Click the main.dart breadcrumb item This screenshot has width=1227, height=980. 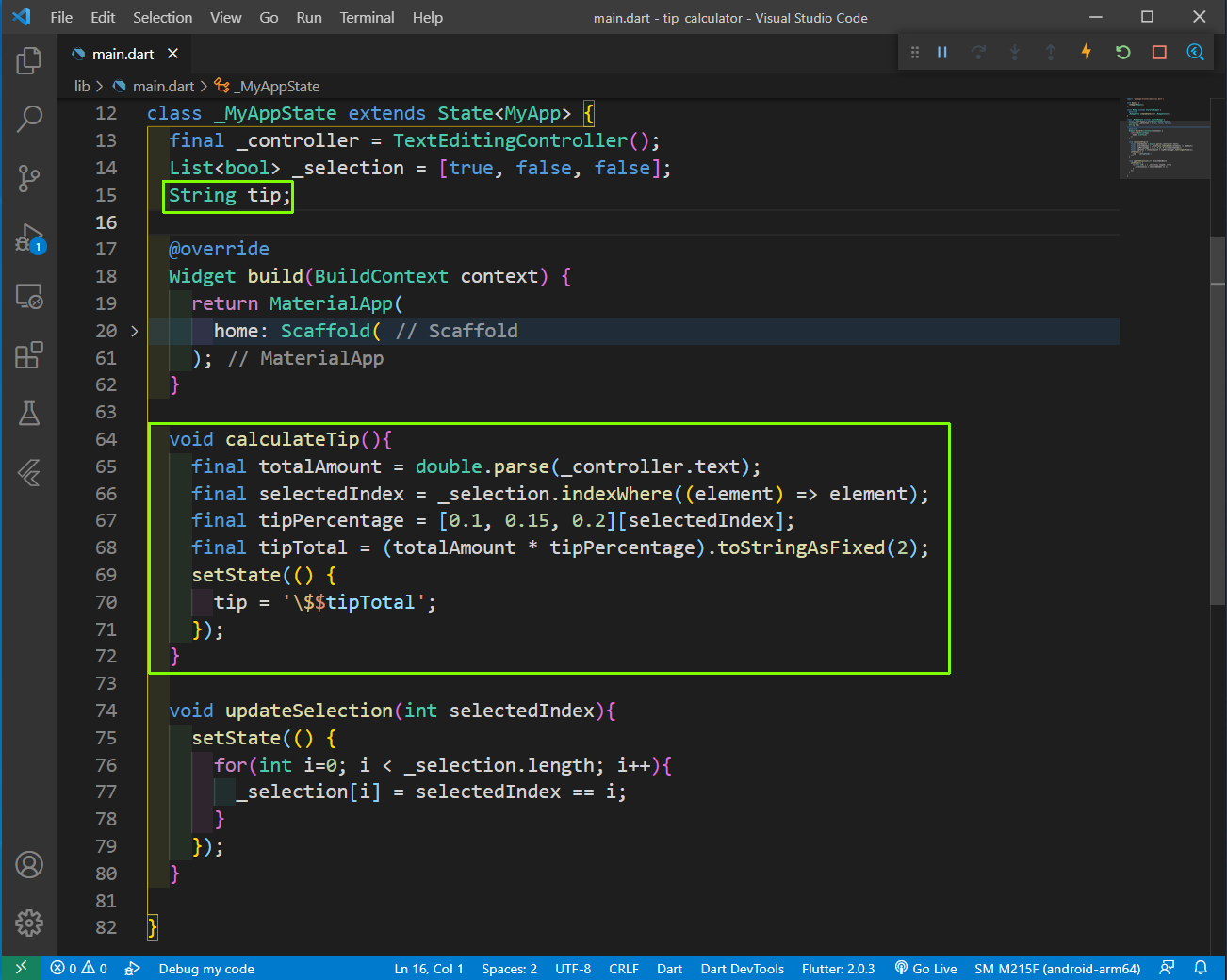tap(163, 86)
